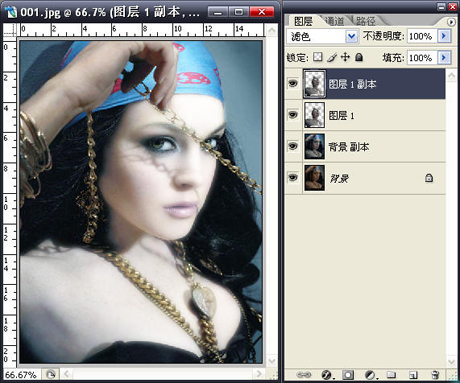Click the link layers icon

pos(303,375)
